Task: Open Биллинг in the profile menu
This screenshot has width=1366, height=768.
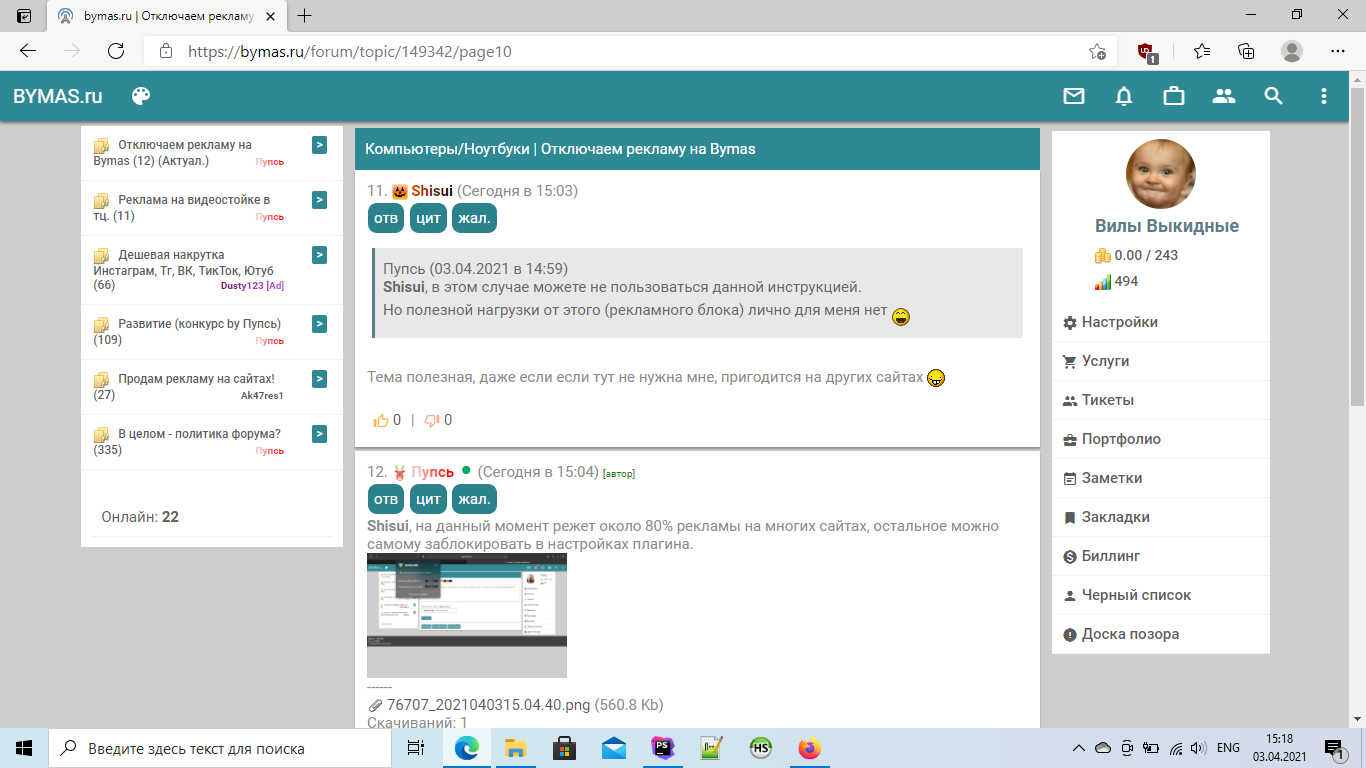Action: (1110, 556)
